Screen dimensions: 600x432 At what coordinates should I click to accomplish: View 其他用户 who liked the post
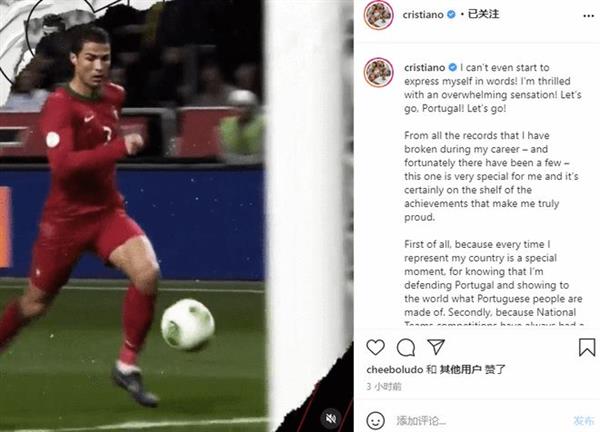click(x=460, y=370)
